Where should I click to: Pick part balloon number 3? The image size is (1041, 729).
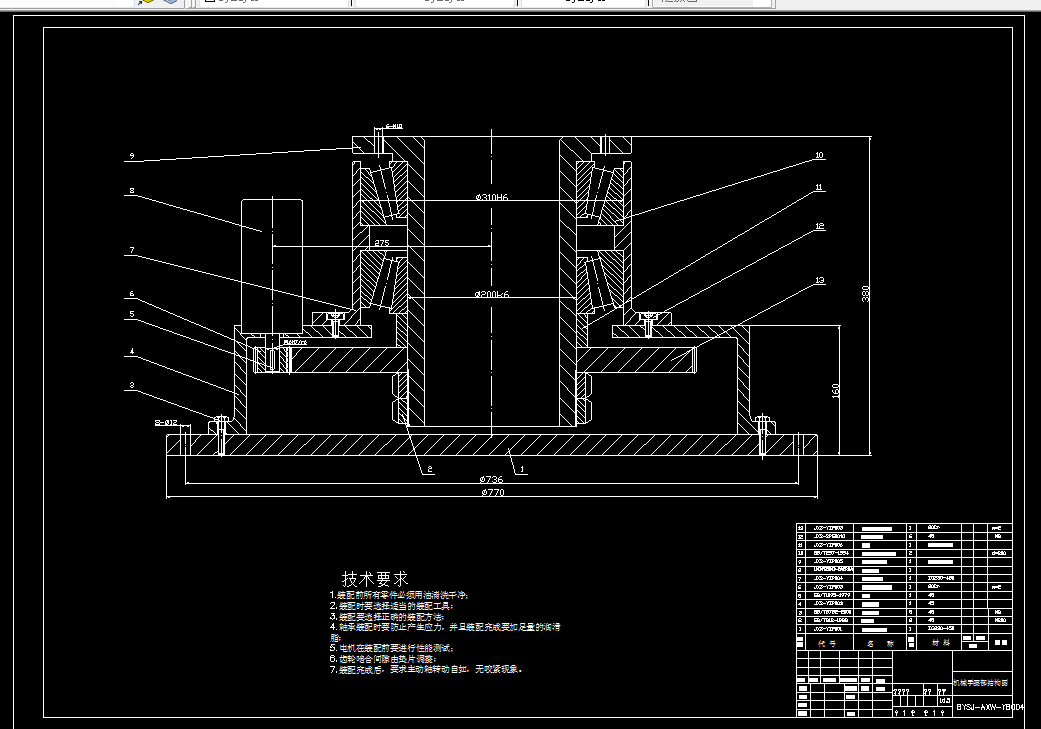[x=131, y=385]
